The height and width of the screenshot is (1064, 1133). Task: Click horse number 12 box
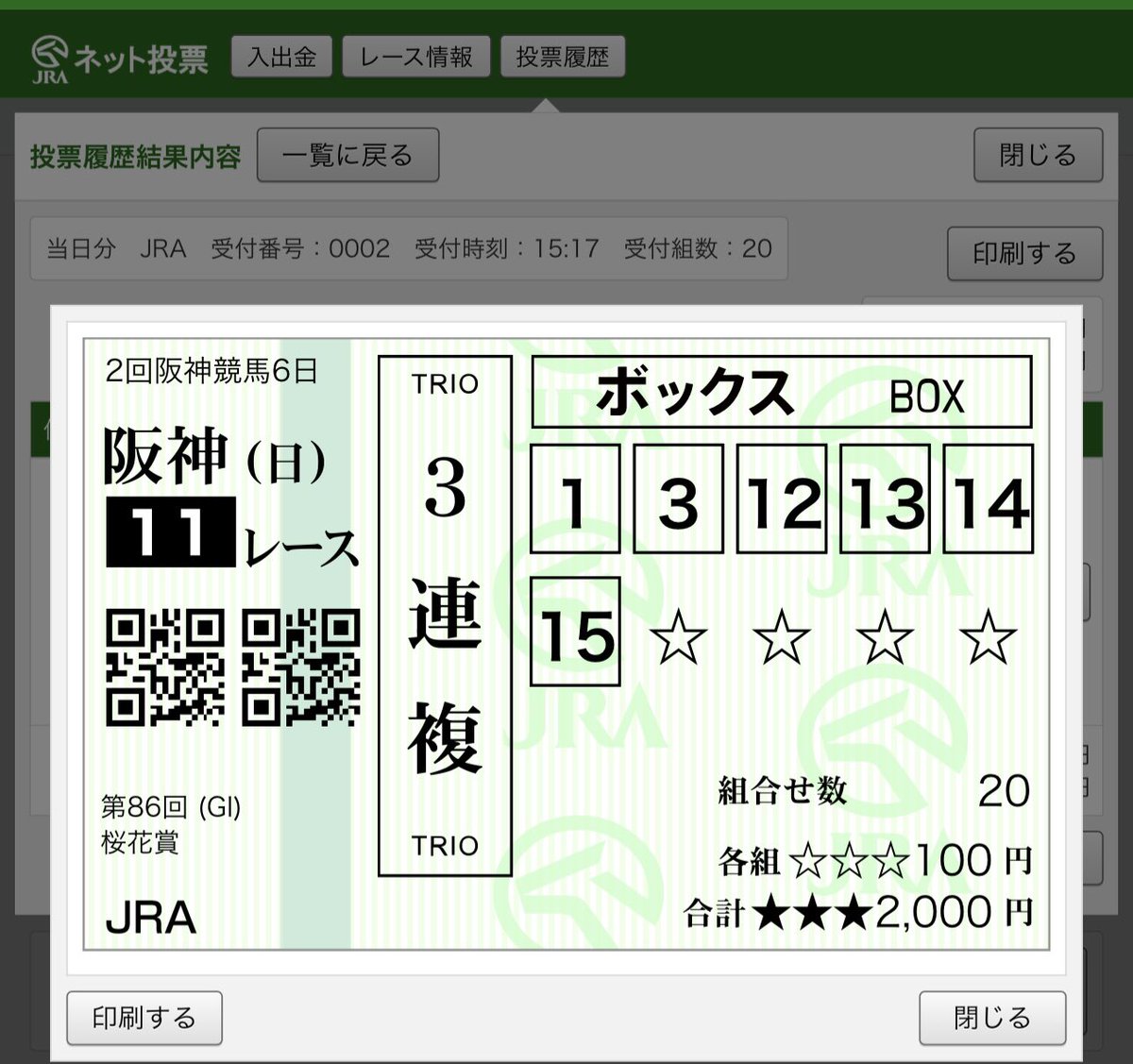coord(782,498)
